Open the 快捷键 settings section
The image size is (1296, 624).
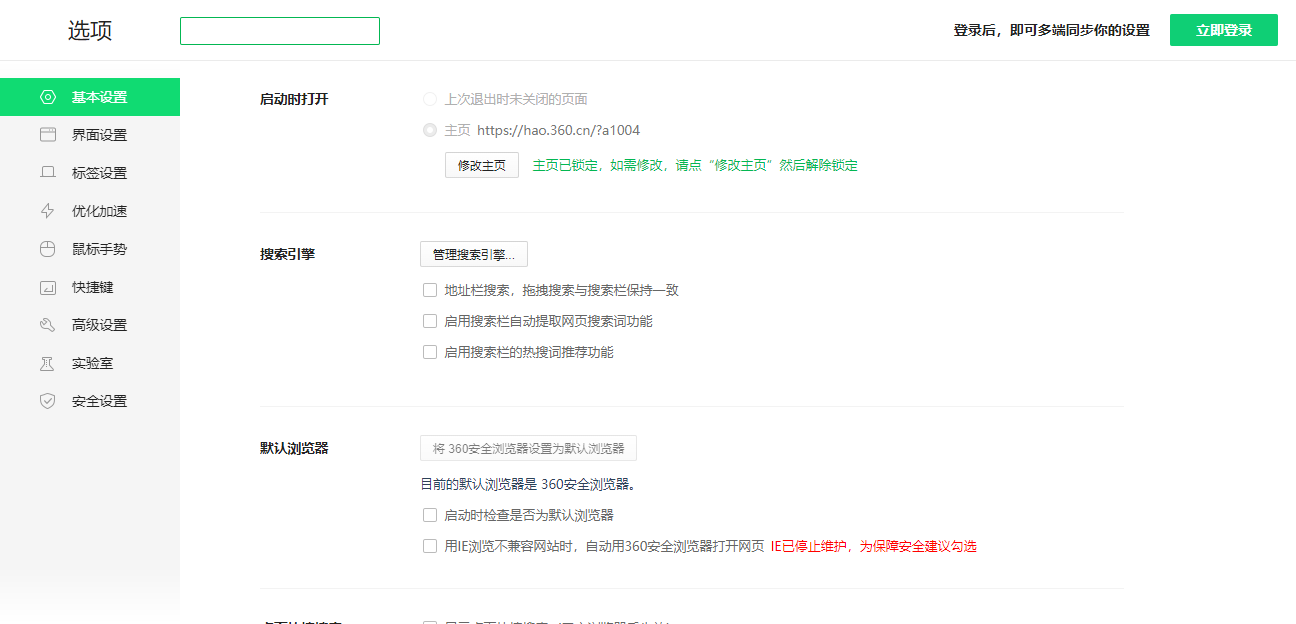coord(90,287)
